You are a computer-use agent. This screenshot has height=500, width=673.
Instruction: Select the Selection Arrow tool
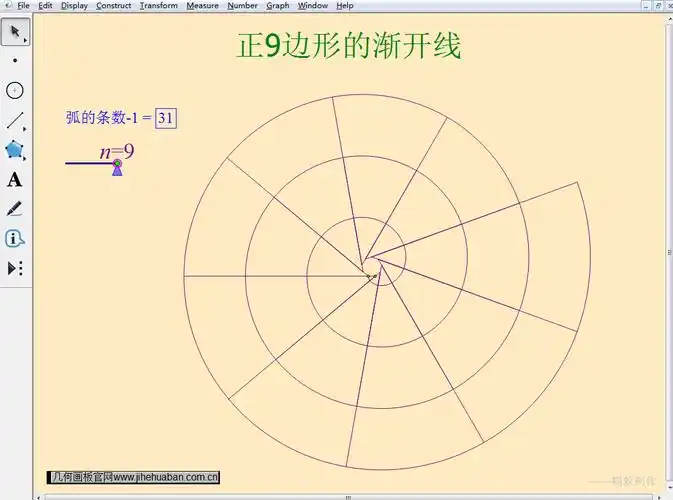tap(16, 32)
